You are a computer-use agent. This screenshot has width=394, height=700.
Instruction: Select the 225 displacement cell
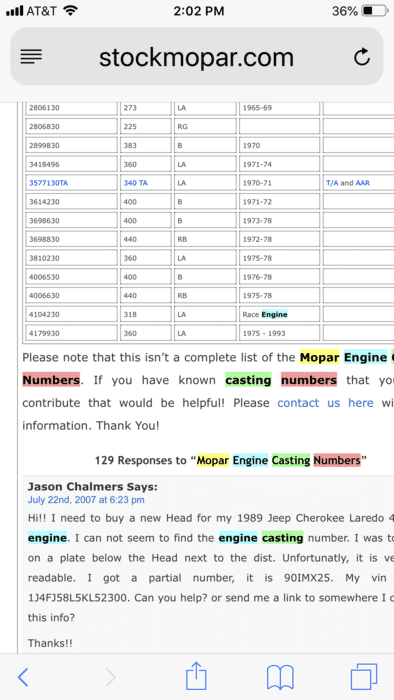pyautogui.click(x=145, y=127)
